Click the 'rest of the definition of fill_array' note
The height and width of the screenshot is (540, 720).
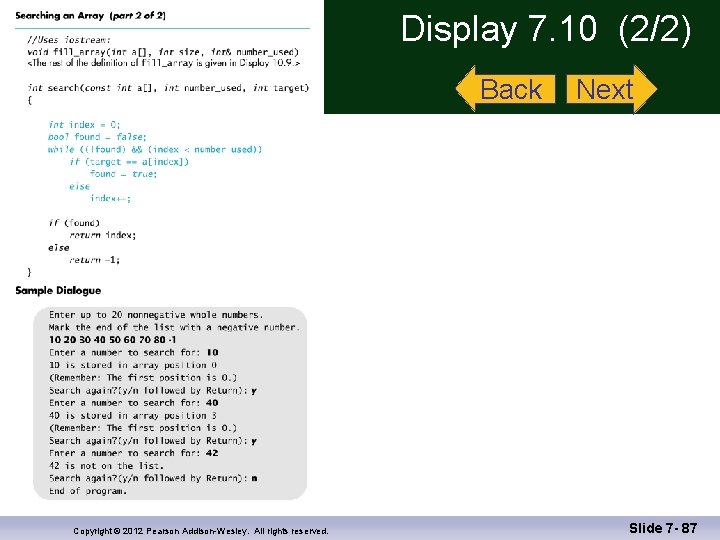coord(163,63)
